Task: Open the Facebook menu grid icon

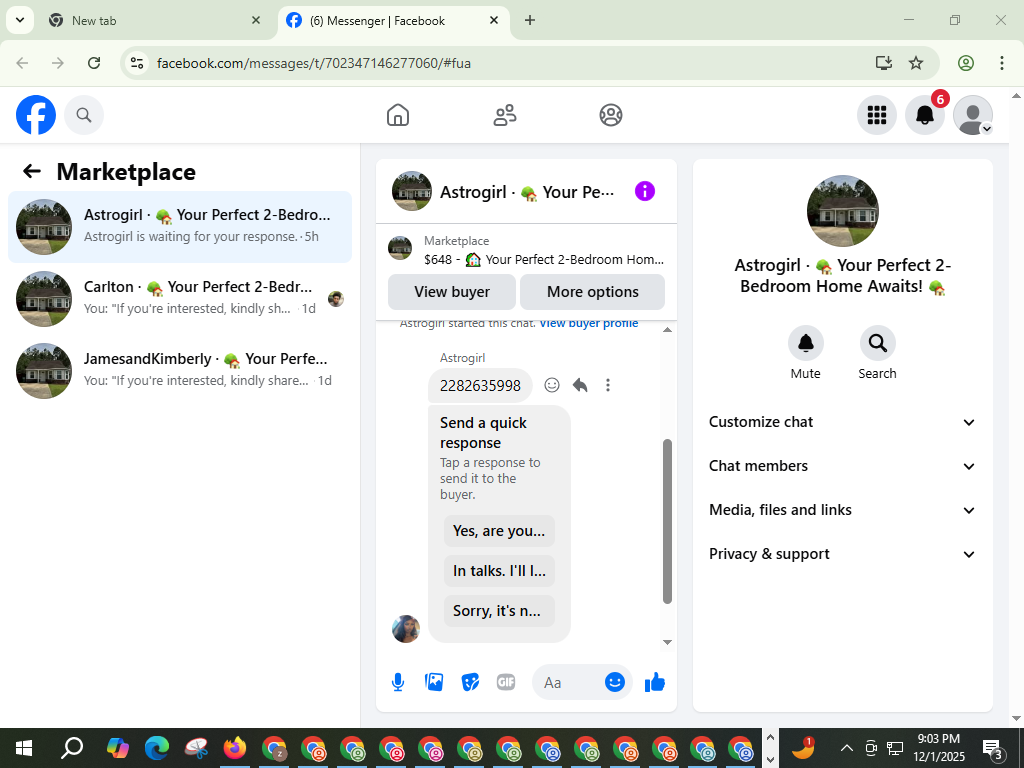Action: pos(876,115)
